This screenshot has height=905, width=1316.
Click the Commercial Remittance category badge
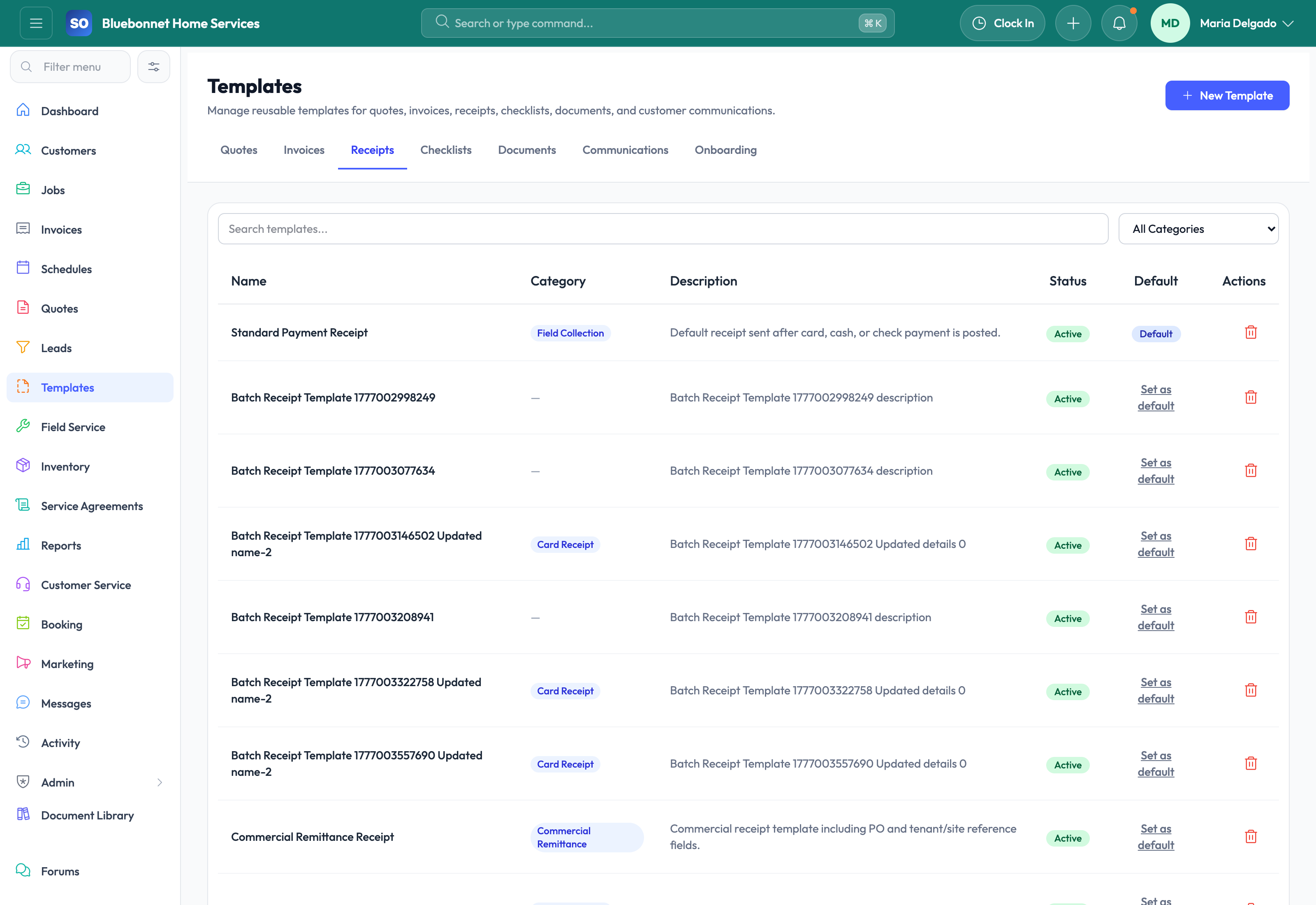[586, 837]
